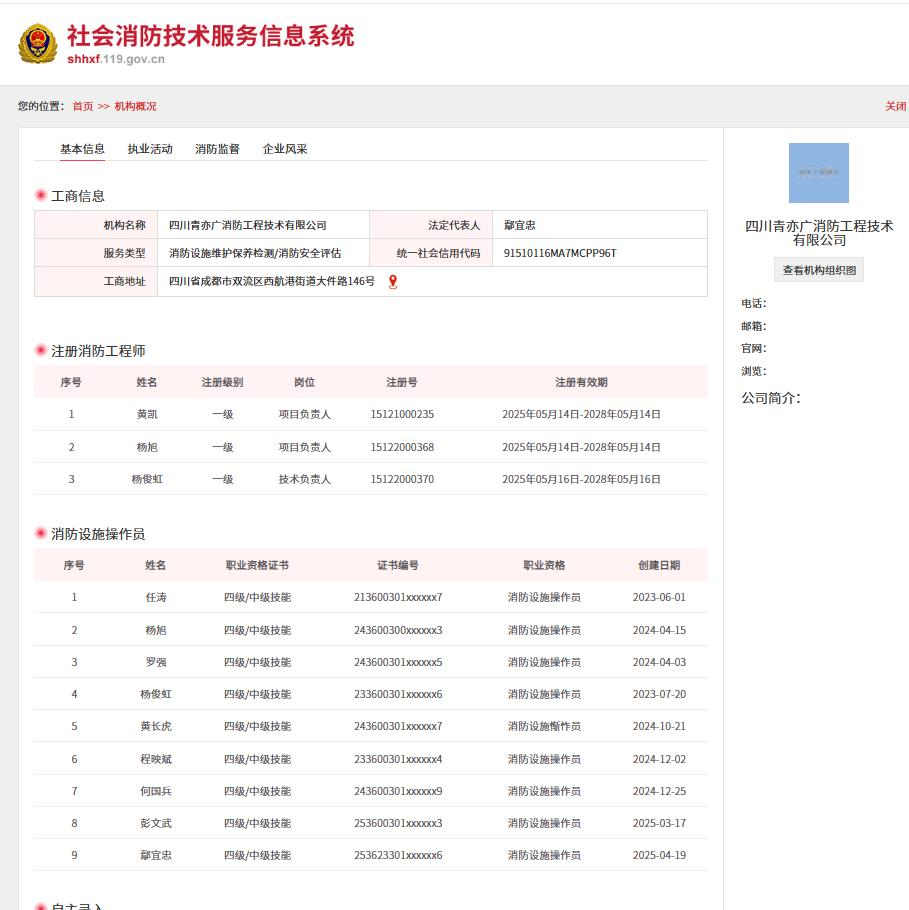Click the red bullet beside 自主录入
The width and height of the screenshot is (909, 910).
[39, 905]
